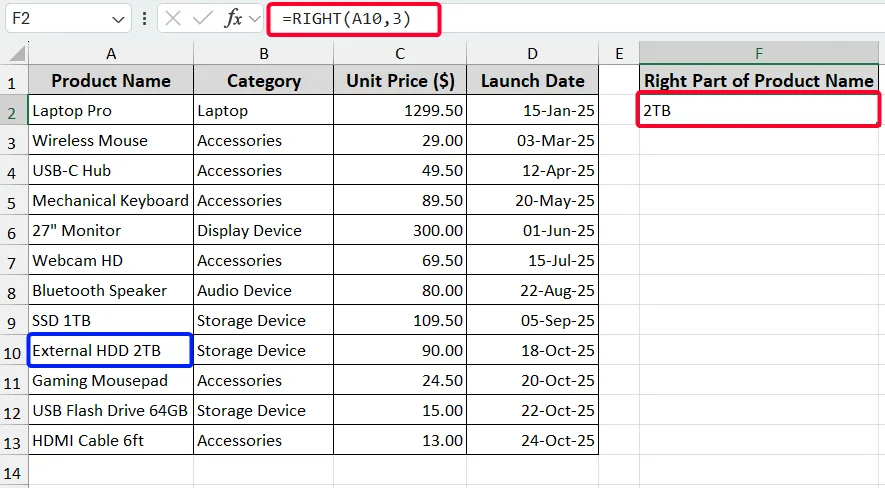This screenshot has width=885, height=488.
Task: Expand the Name Box dropdown arrow
Action: tap(118, 20)
